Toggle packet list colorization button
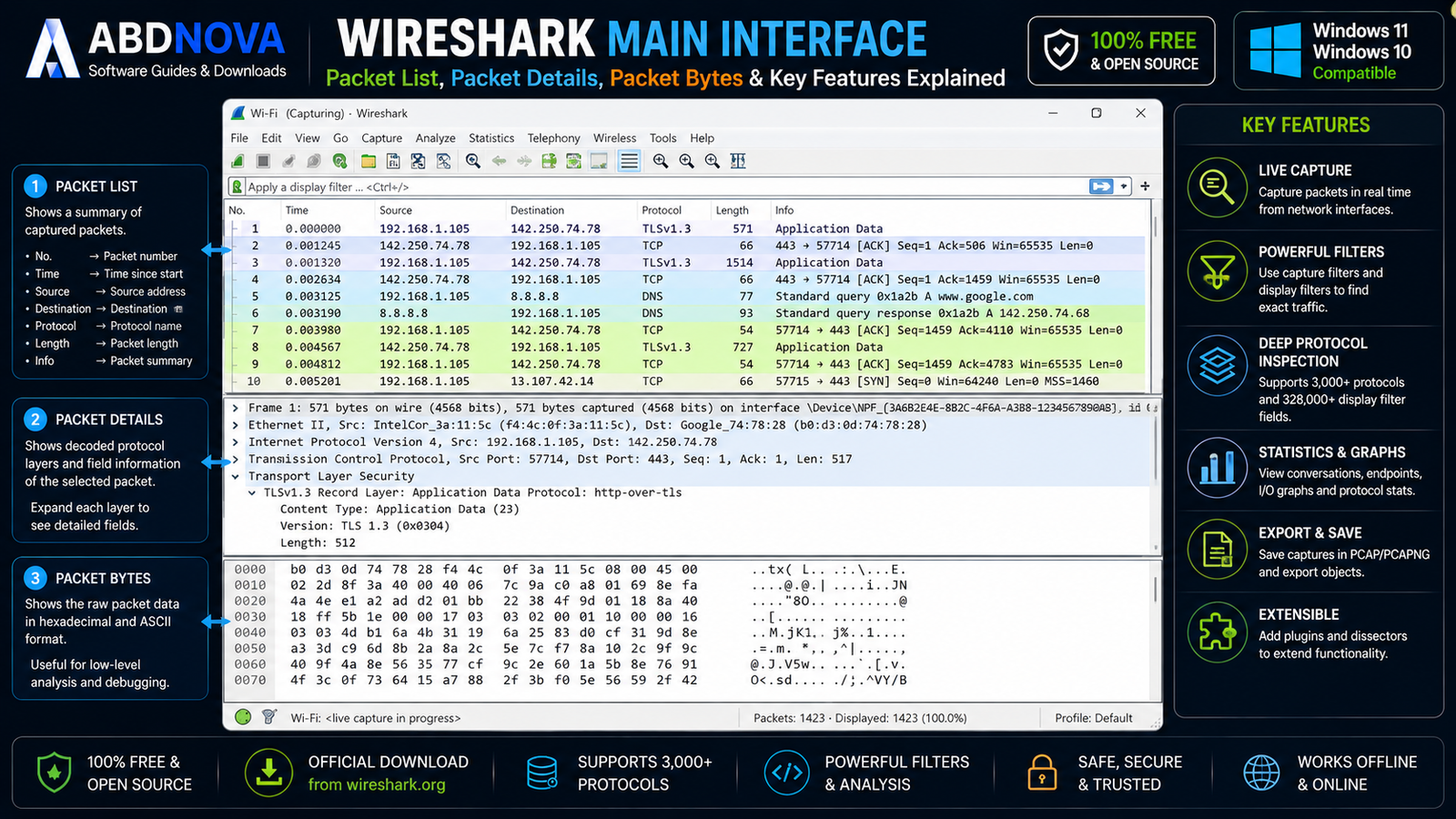 click(629, 161)
